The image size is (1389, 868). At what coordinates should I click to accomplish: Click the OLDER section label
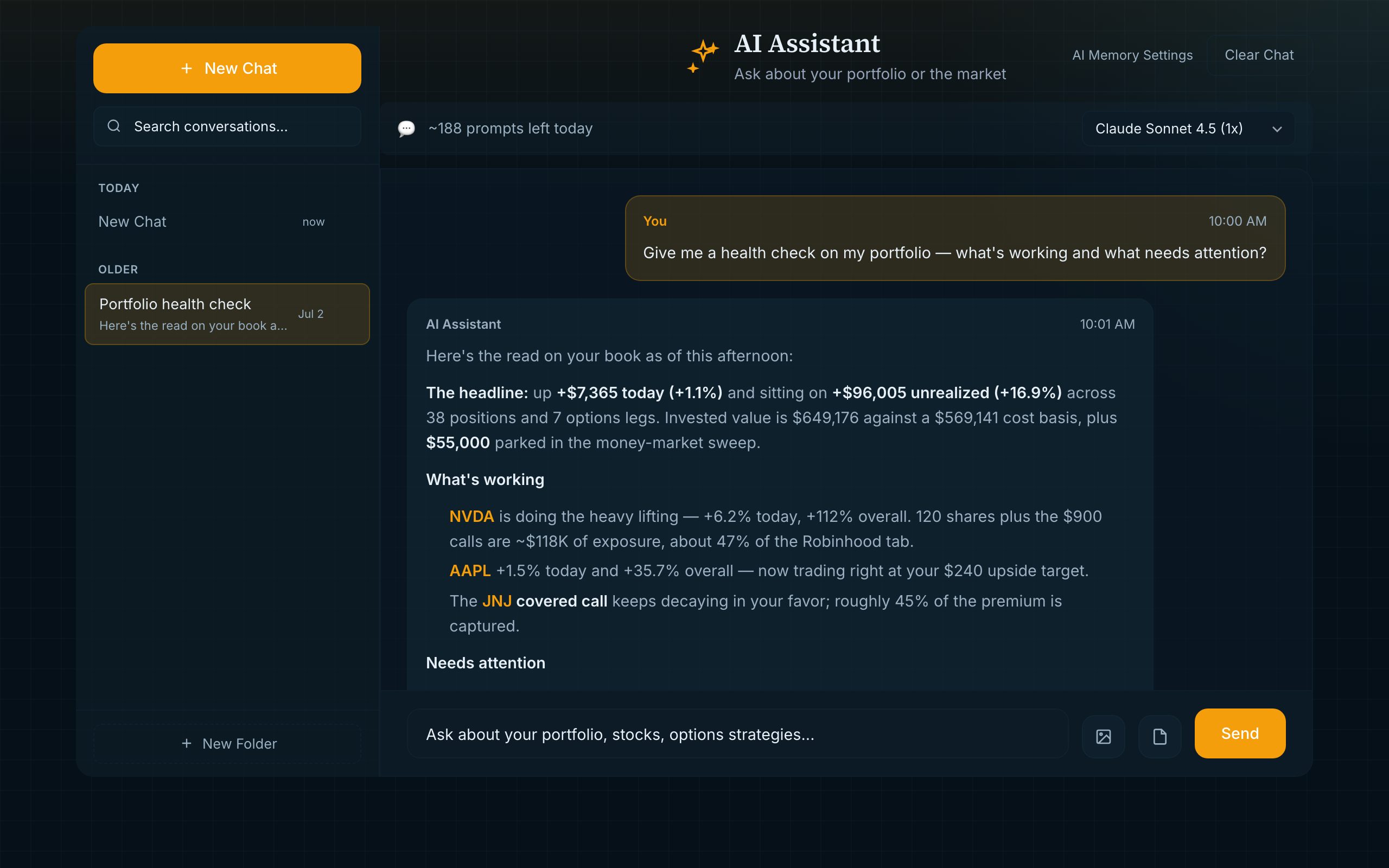click(x=118, y=270)
